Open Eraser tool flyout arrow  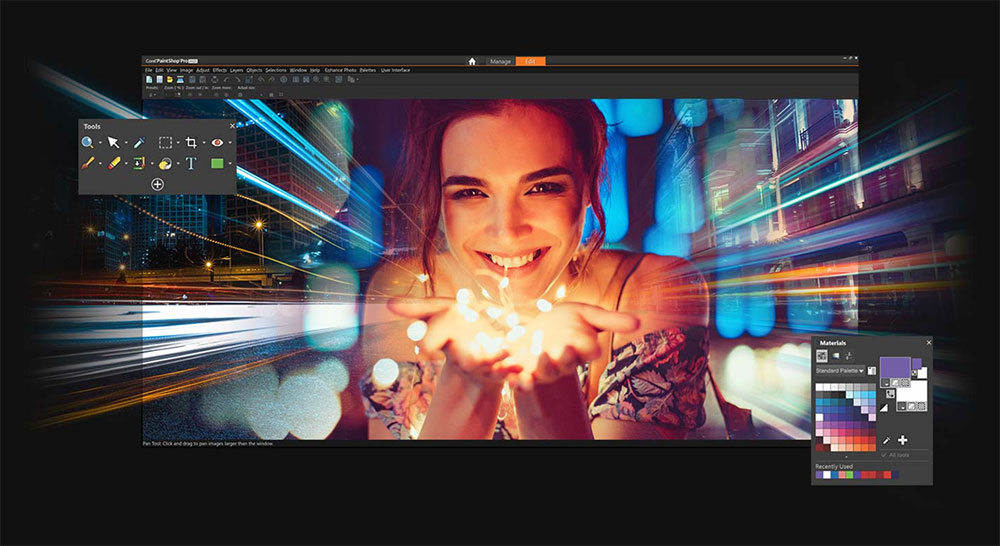(x=125, y=164)
